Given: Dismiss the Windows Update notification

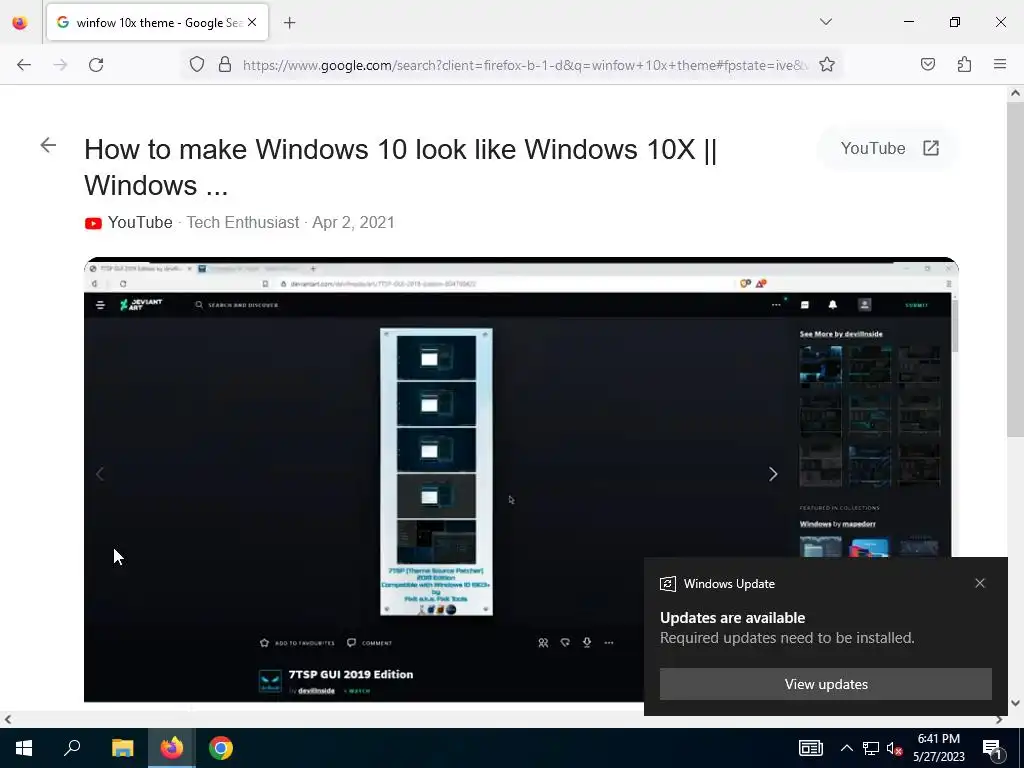Looking at the screenshot, I should tap(980, 583).
